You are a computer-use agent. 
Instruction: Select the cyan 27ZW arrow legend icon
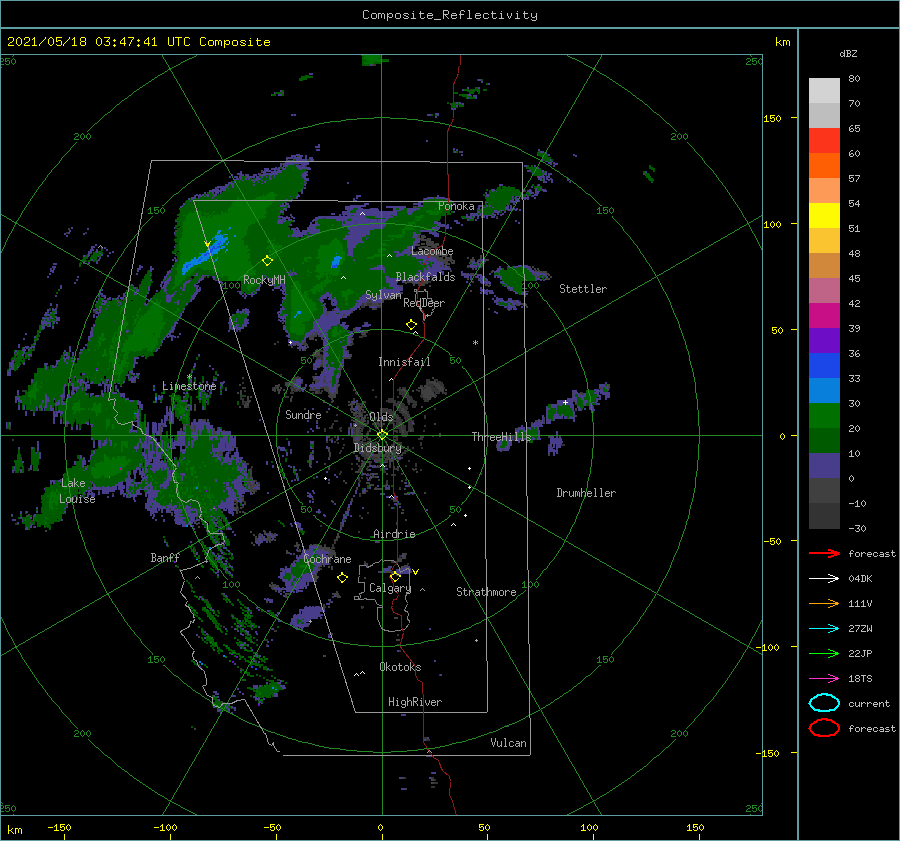[x=824, y=629]
